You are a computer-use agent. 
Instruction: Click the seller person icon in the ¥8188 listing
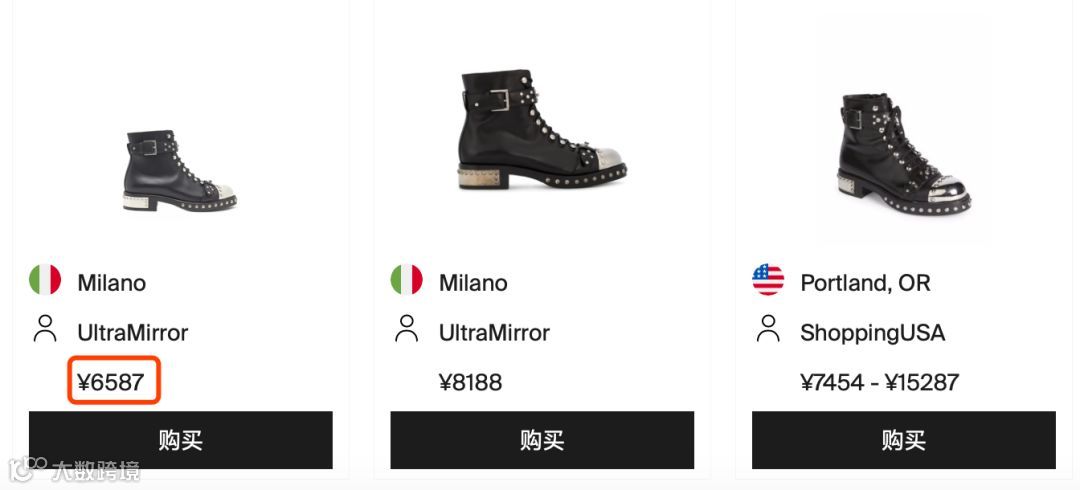point(406,329)
